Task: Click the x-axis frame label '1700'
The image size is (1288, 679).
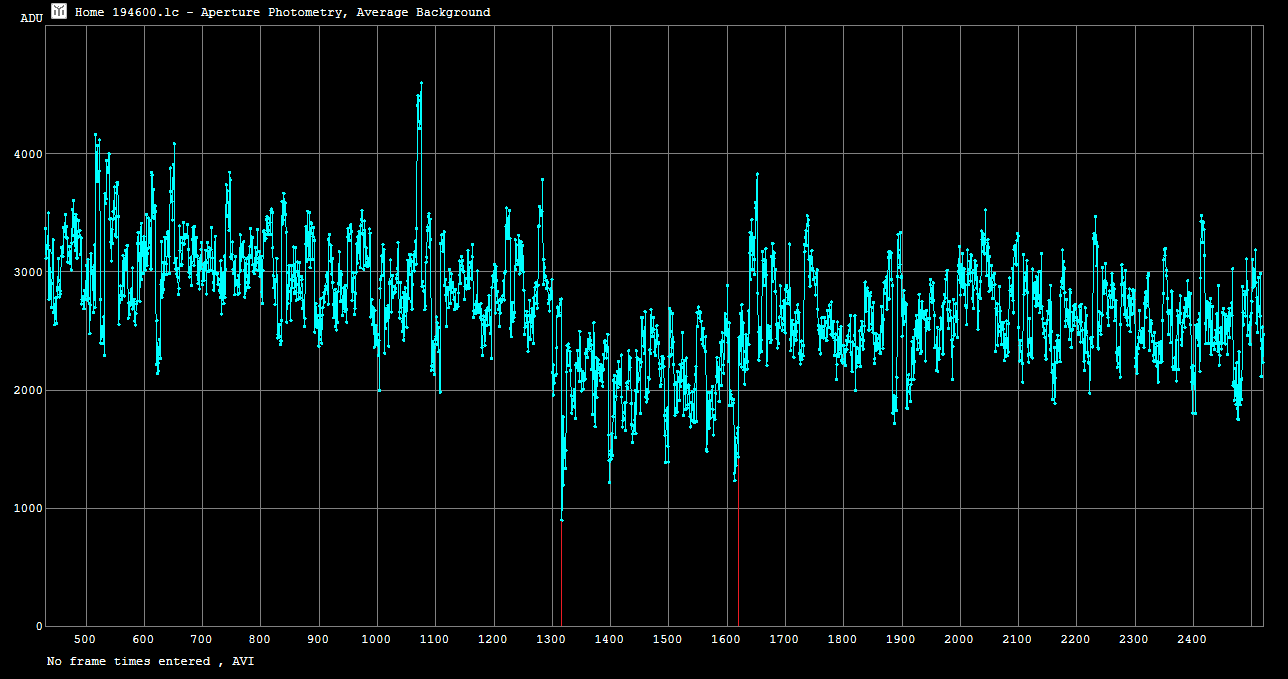Action: point(785,639)
